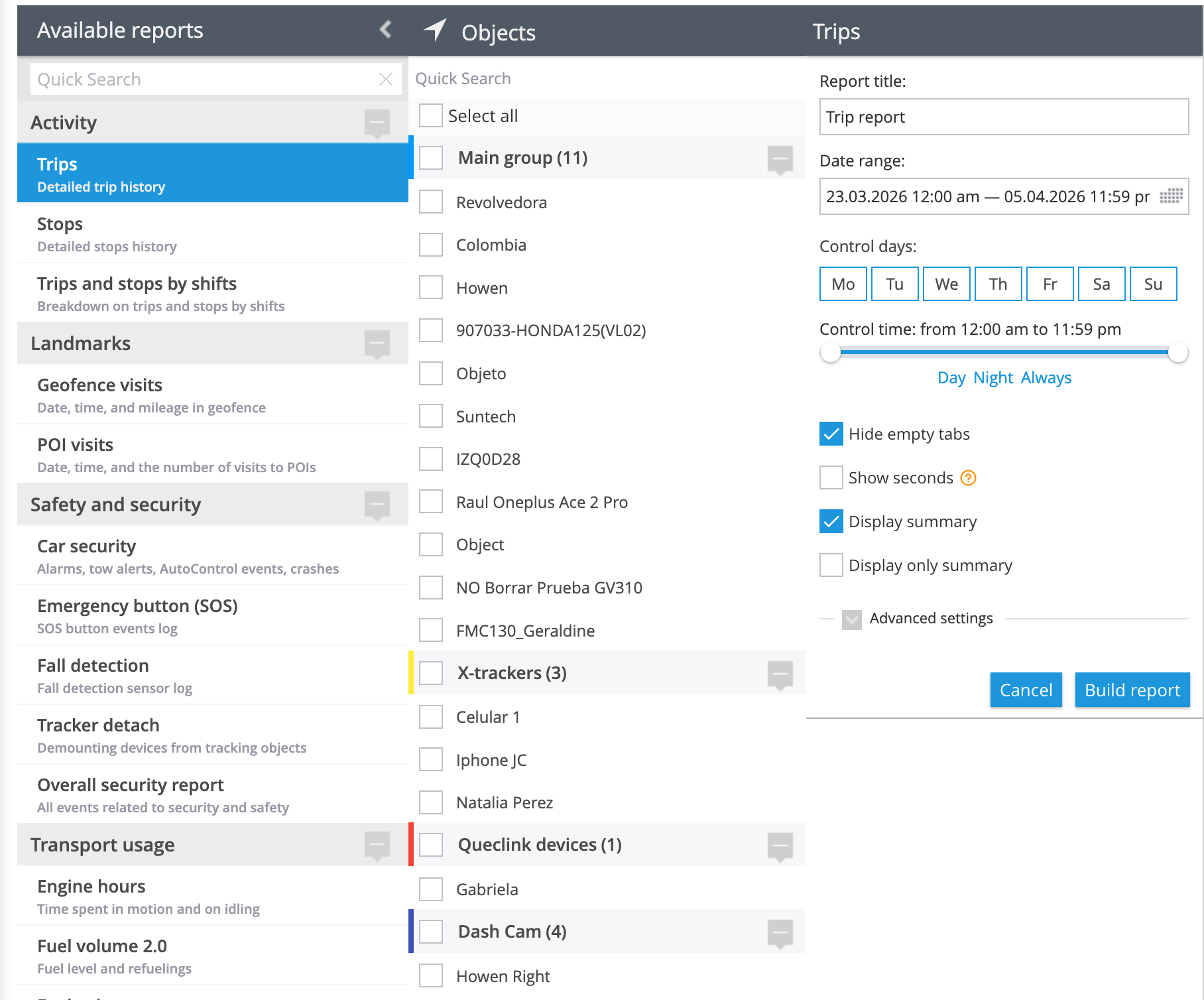This screenshot has height=1000, width=1204.
Task: Collapse the Main group object list
Action: click(780, 160)
